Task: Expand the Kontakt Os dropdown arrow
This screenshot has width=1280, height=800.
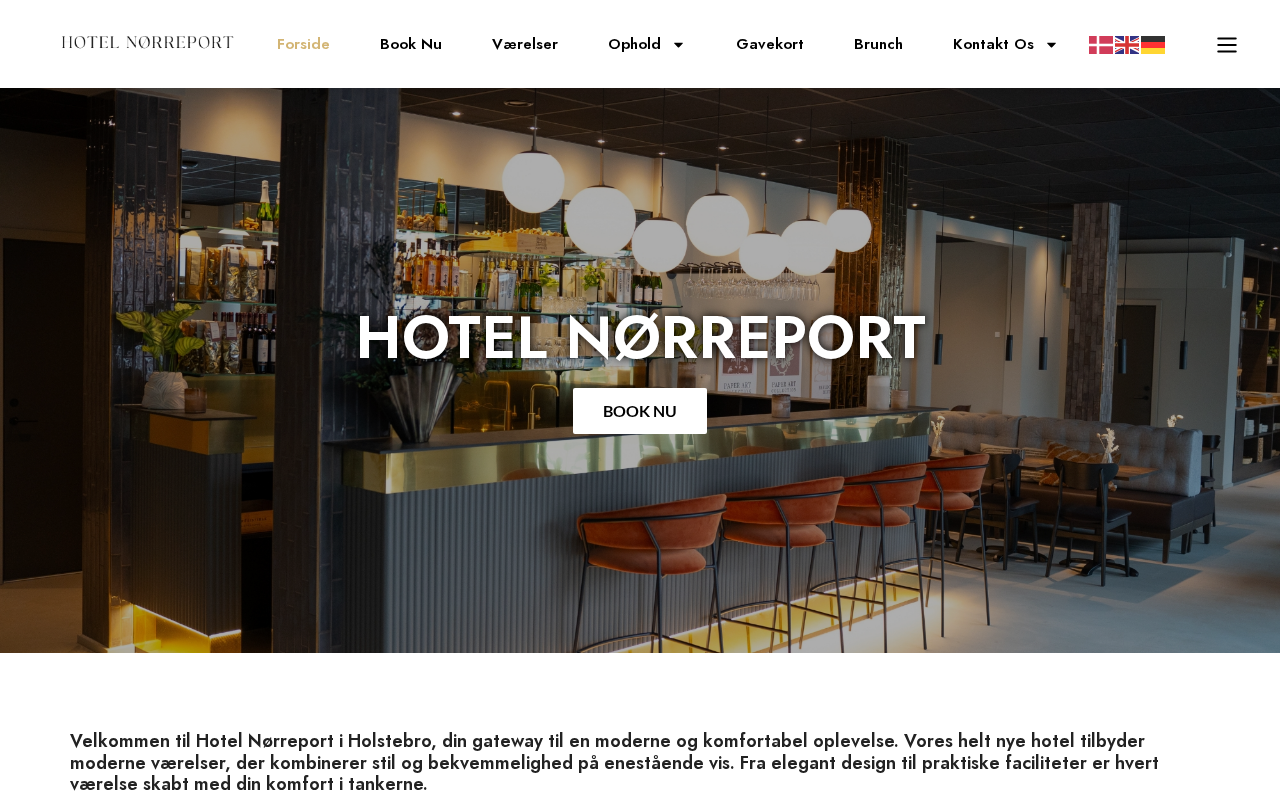Action: point(1051,45)
